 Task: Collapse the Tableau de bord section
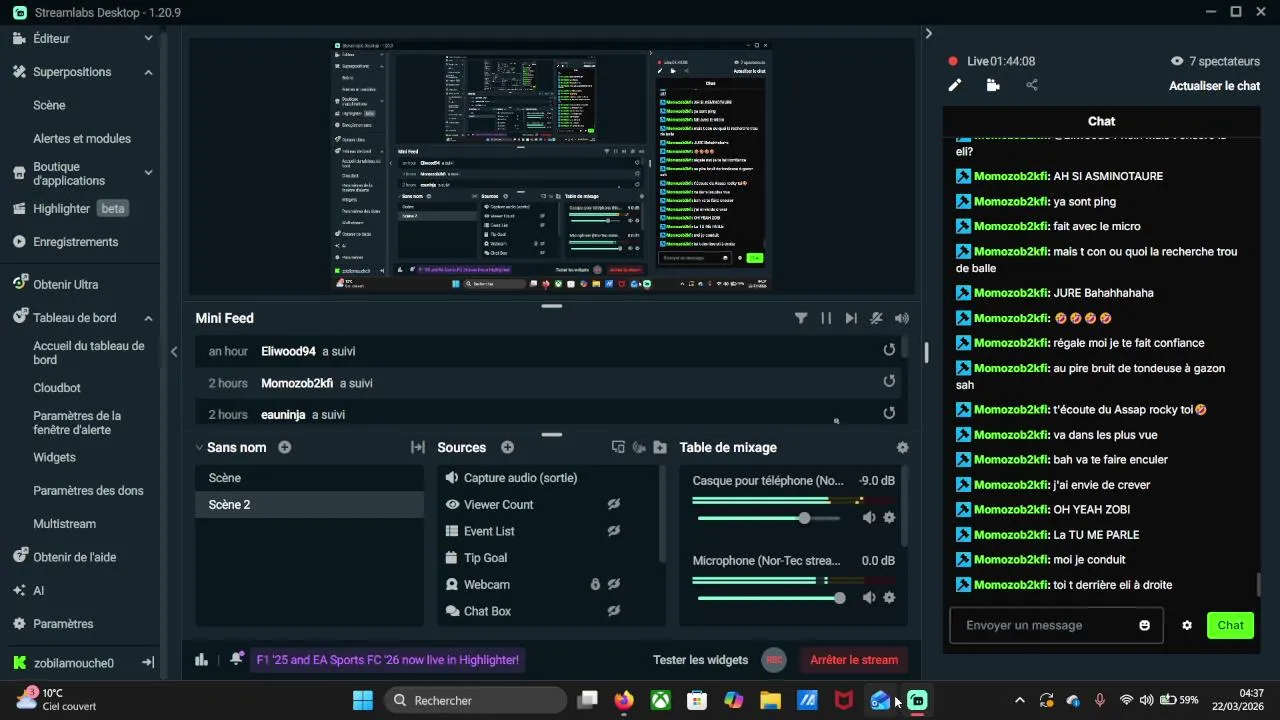pos(148,318)
